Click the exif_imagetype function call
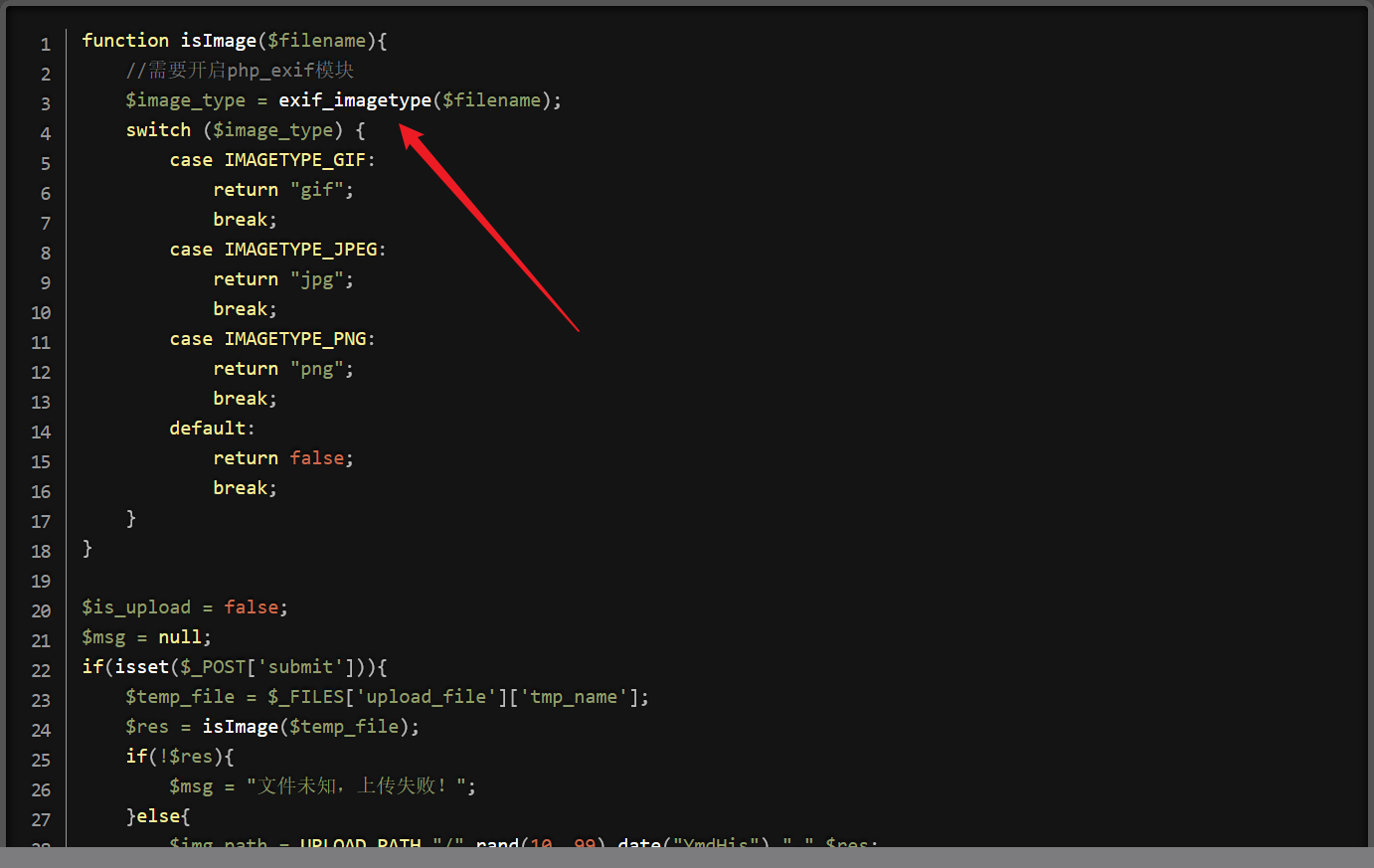1374x868 pixels. point(355,100)
